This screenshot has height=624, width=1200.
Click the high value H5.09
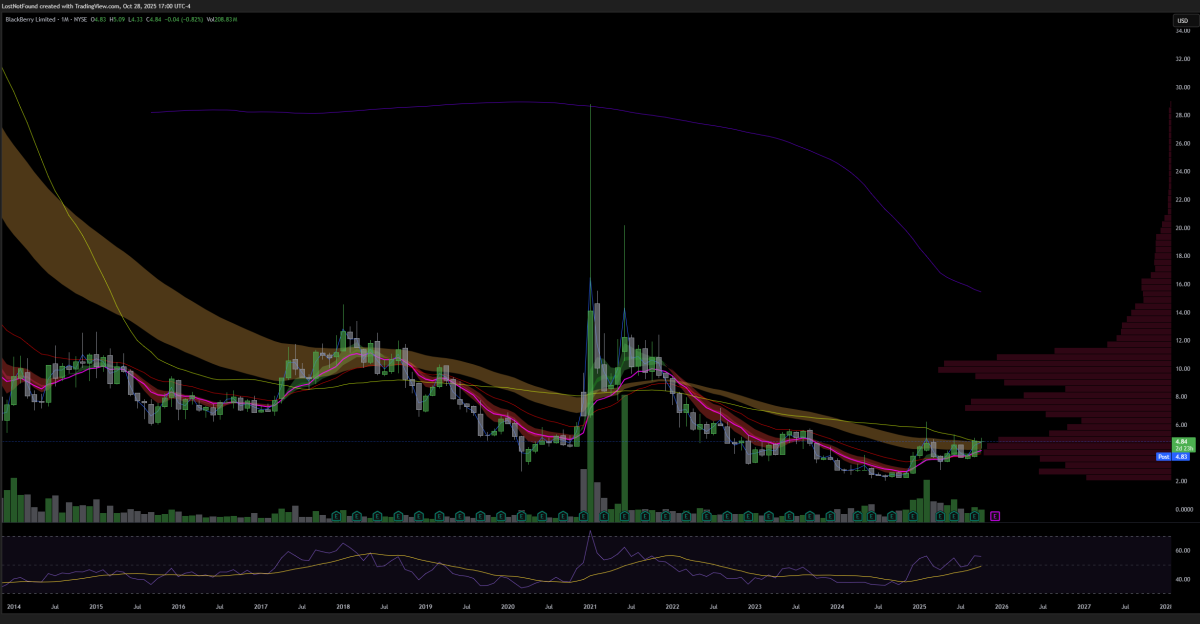(117, 20)
